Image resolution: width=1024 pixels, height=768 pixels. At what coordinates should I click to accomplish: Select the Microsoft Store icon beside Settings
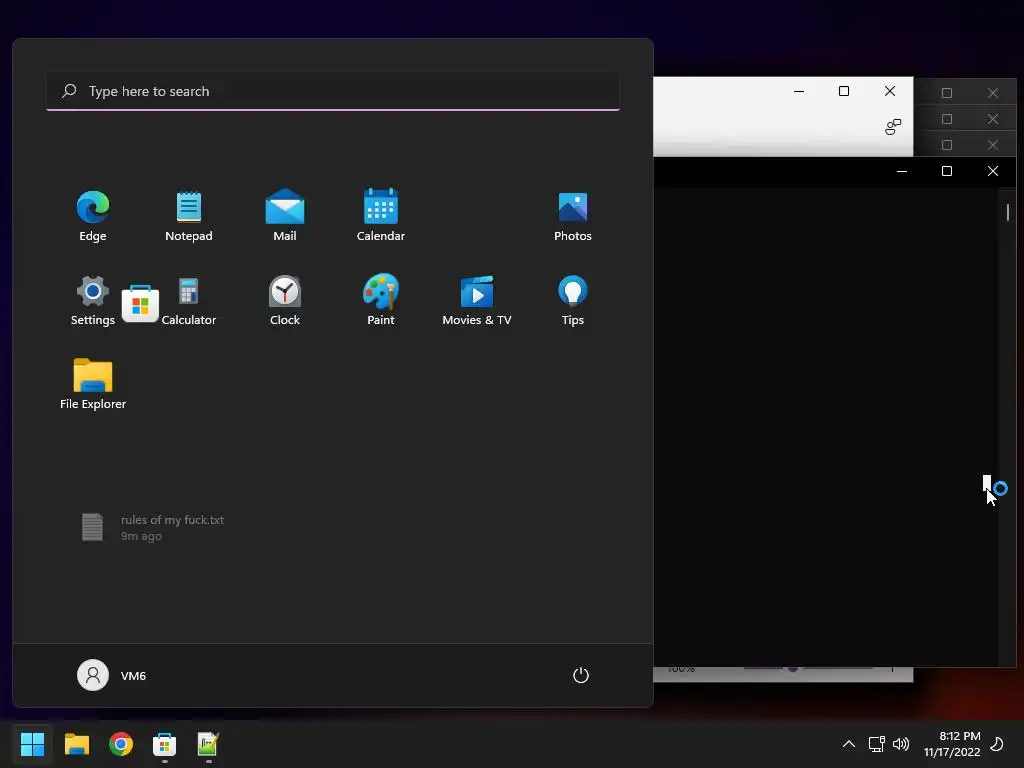(140, 304)
